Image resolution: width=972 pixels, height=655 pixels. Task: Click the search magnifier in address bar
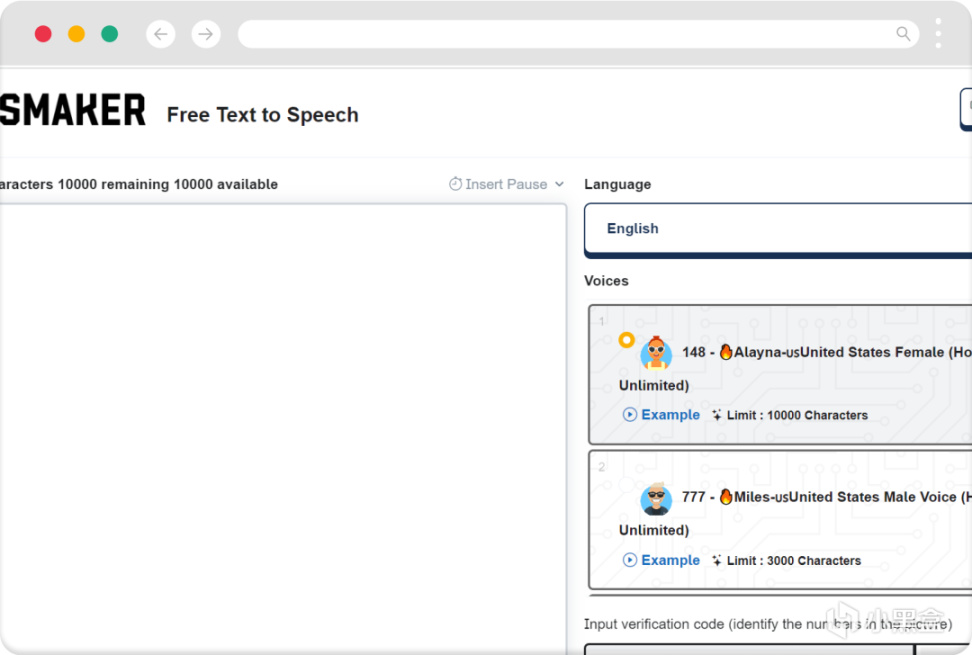903,33
